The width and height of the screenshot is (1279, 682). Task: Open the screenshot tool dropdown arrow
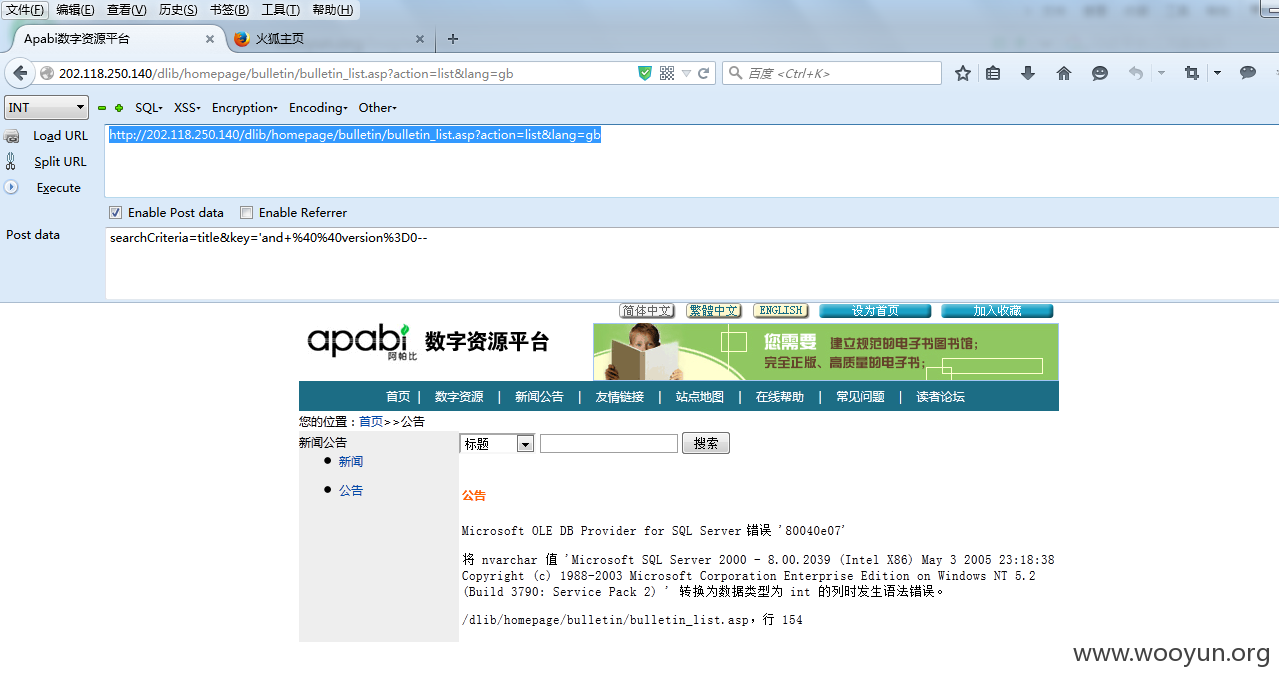point(1217,73)
